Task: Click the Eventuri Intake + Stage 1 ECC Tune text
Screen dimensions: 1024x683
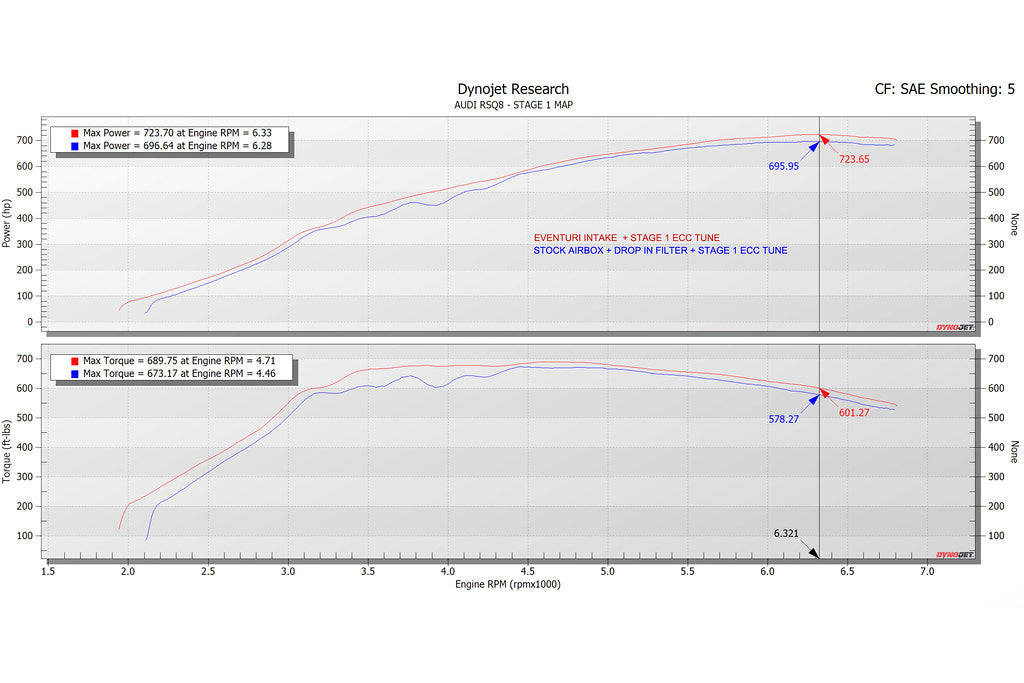Action: click(626, 238)
